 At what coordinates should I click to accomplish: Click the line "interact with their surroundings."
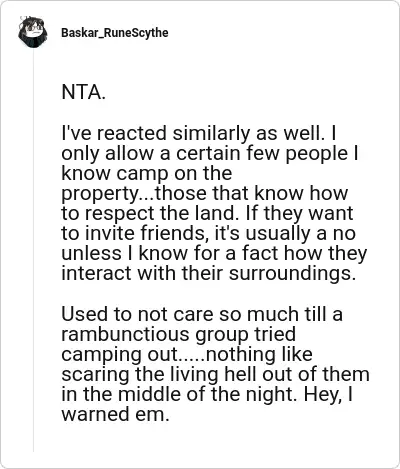209,273
